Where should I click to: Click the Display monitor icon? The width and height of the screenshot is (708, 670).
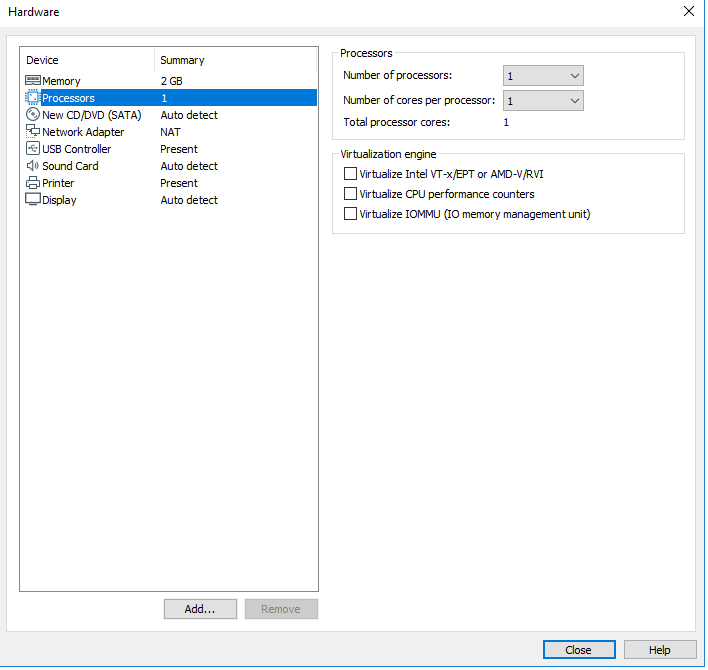[33, 200]
